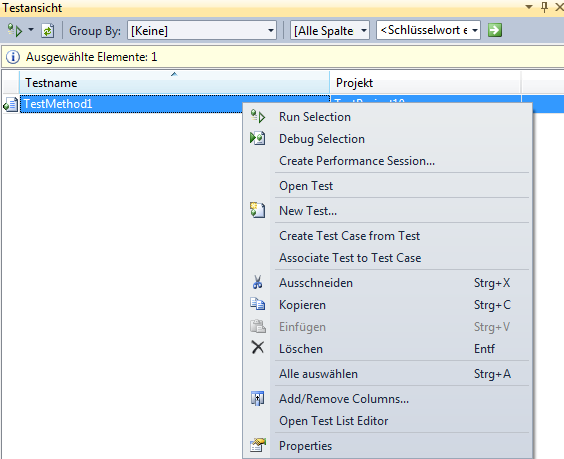The image size is (564, 459).
Task: Choose Debug Selection from context menu
Action: [387, 139]
